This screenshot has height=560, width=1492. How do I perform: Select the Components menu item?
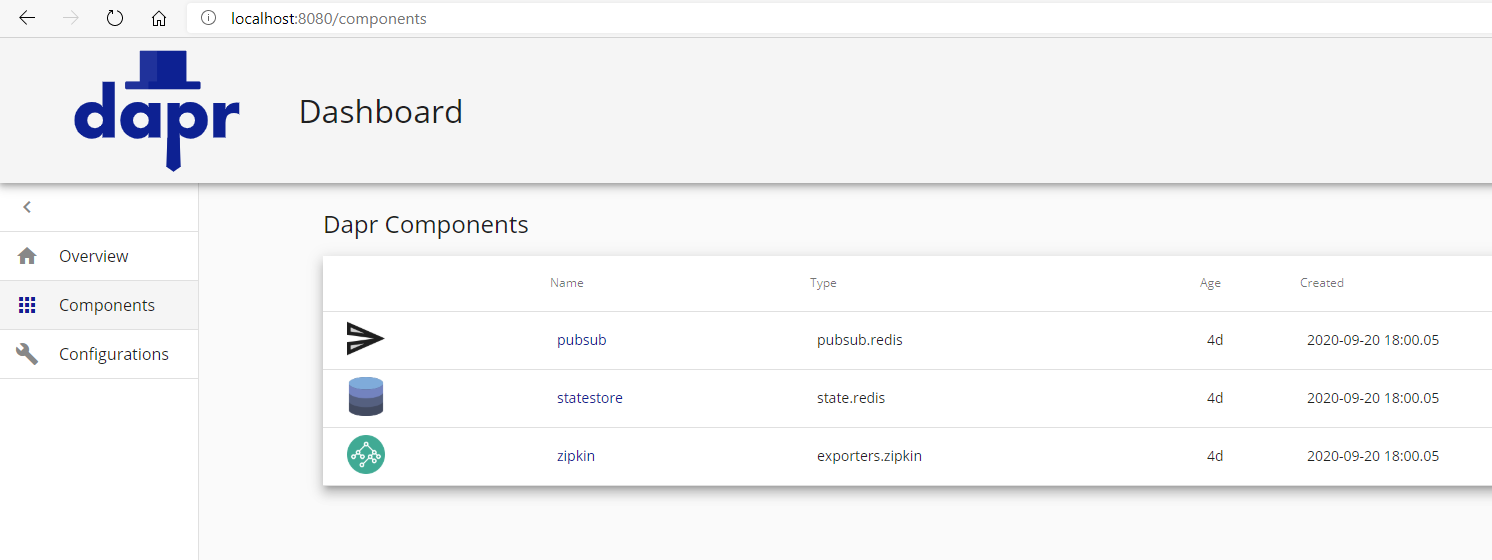tap(106, 305)
